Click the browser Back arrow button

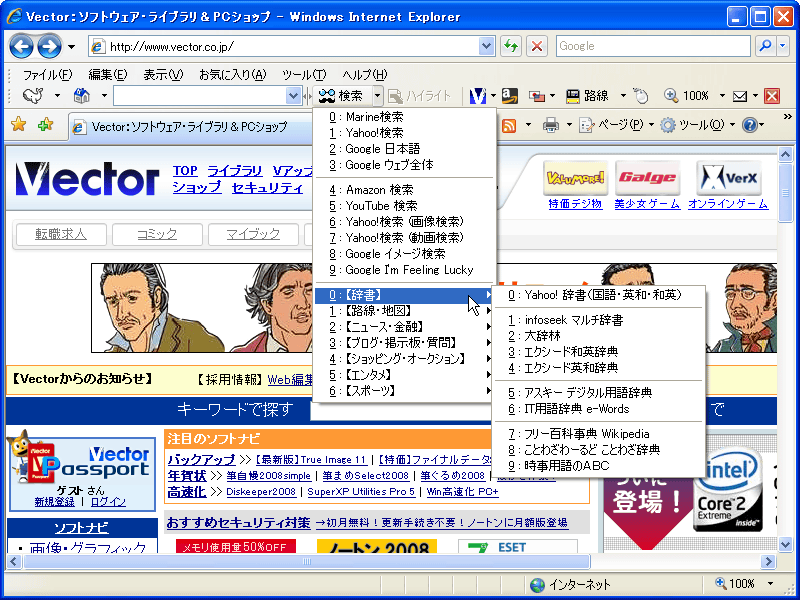coord(21,46)
